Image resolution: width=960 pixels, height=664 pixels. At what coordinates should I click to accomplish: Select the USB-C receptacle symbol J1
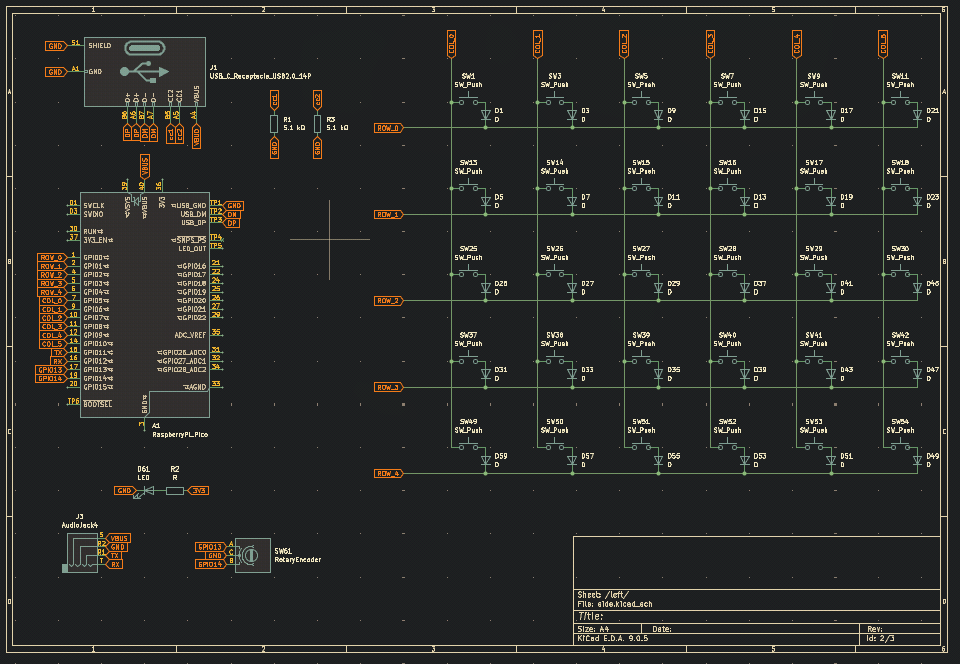145,70
